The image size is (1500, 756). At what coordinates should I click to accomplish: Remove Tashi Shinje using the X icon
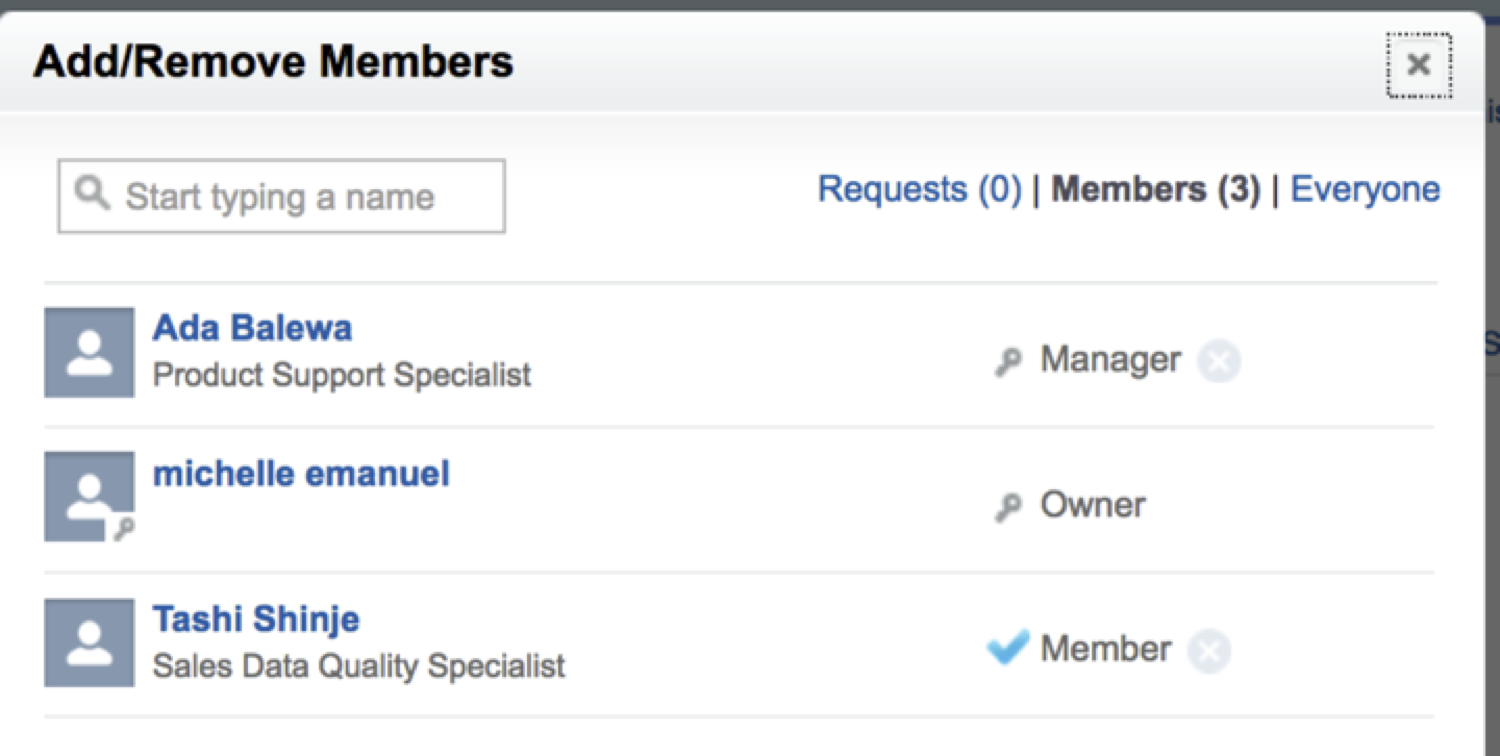(1209, 651)
